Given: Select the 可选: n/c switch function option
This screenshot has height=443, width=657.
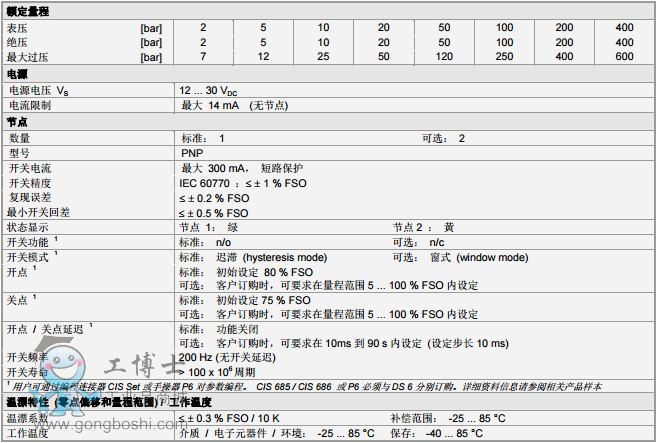Looking at the screenshot, I should click(419, 242).
